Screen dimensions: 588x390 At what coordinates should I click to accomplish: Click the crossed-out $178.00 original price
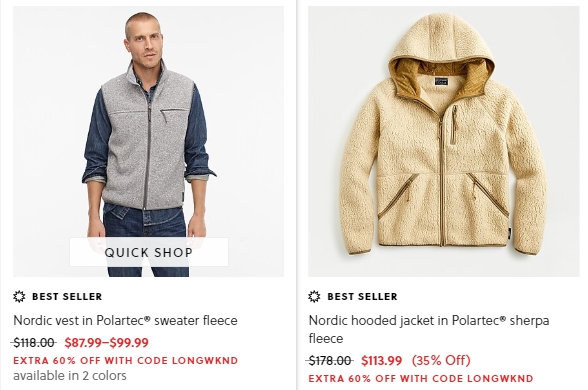(330, 360)
